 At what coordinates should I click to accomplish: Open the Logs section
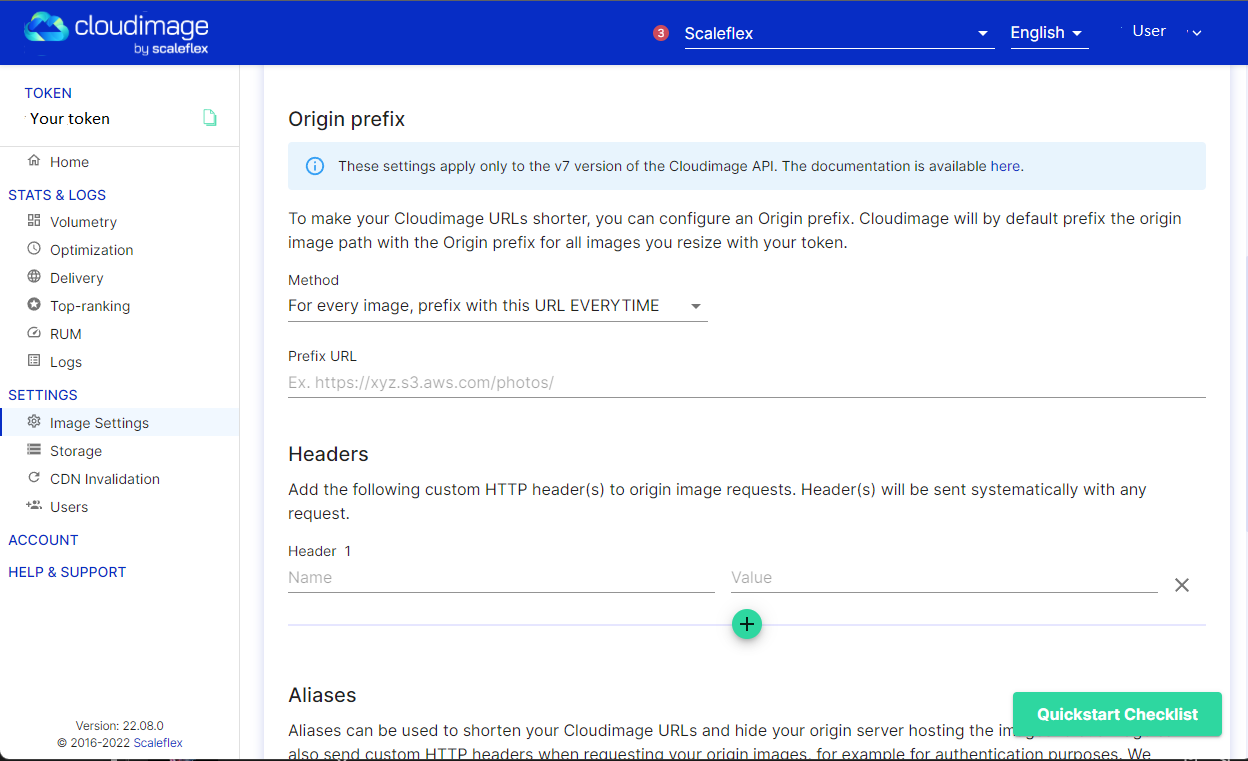click(x=66, y=362)
